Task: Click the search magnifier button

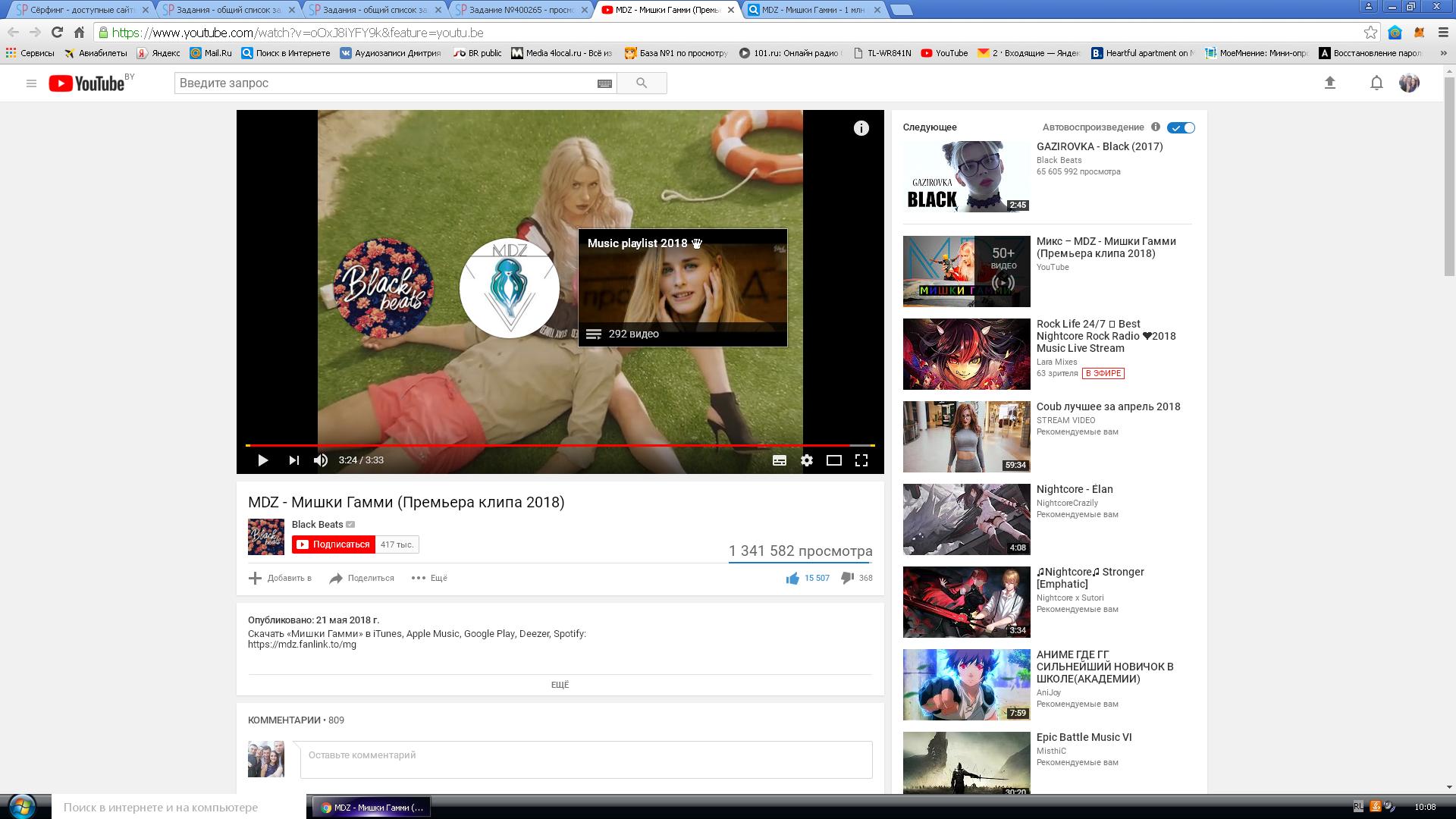Action: 642,83
